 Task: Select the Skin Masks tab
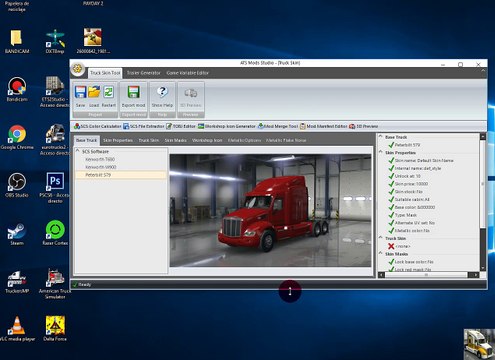(176, 140)
